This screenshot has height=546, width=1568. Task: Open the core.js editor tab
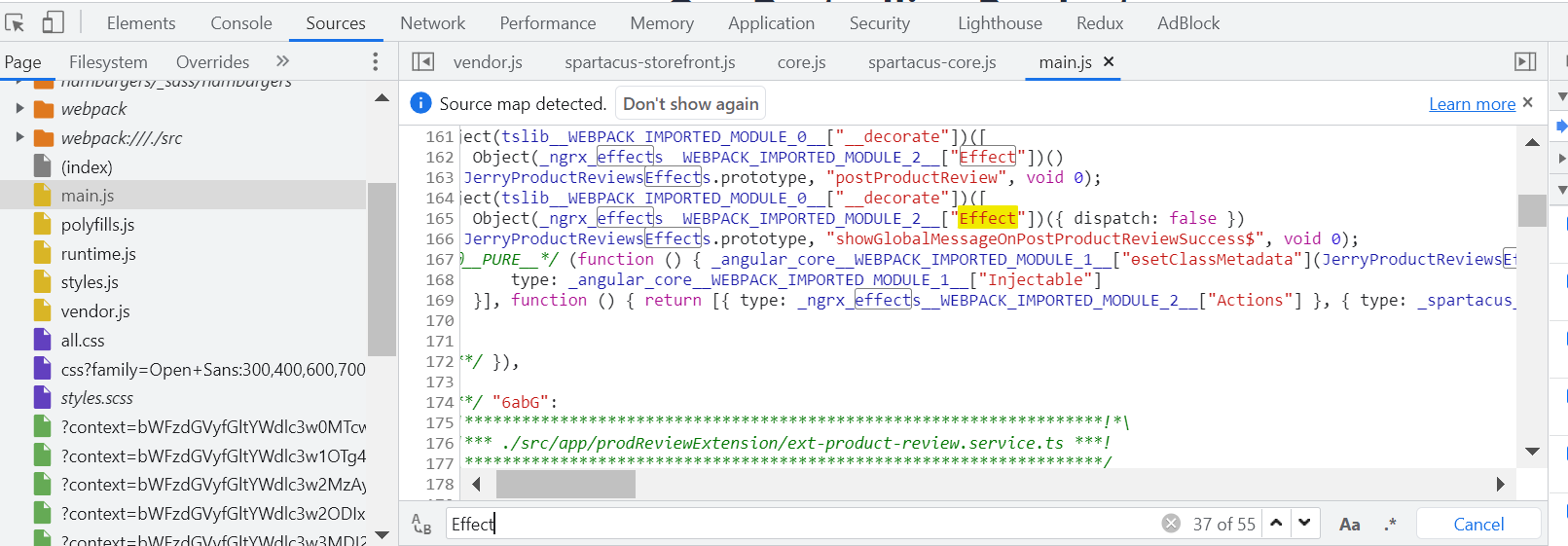(x=802, y=62)
